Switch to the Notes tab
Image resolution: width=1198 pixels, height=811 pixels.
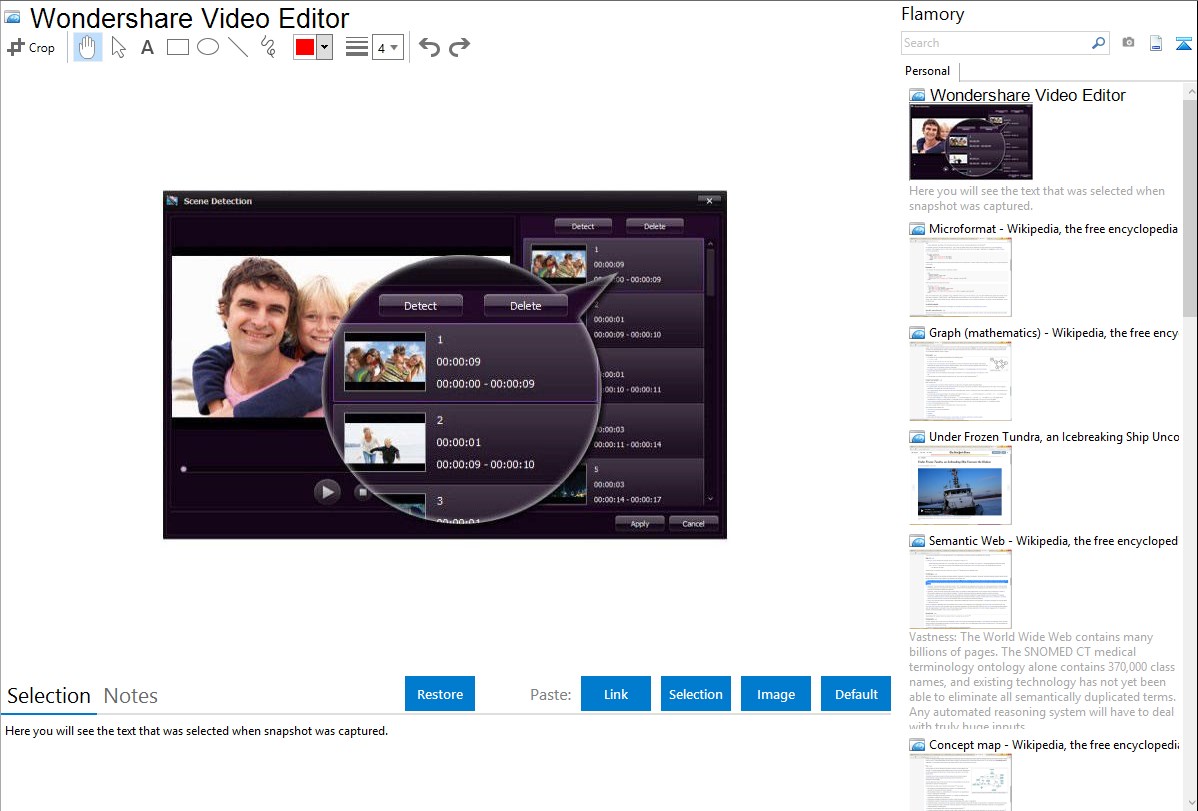(x=131, y=696)
